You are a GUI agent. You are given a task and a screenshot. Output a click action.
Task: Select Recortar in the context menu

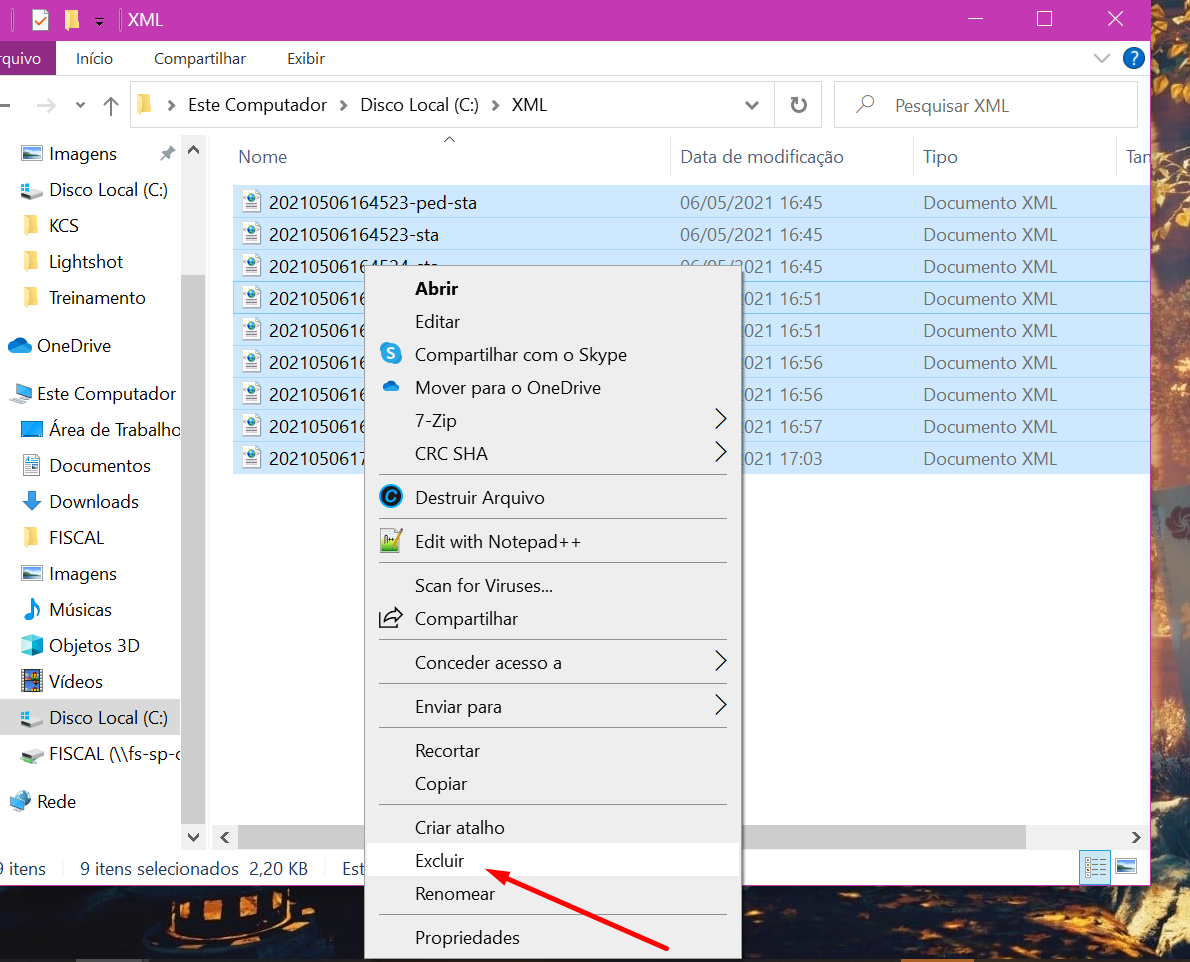point(447,750)
